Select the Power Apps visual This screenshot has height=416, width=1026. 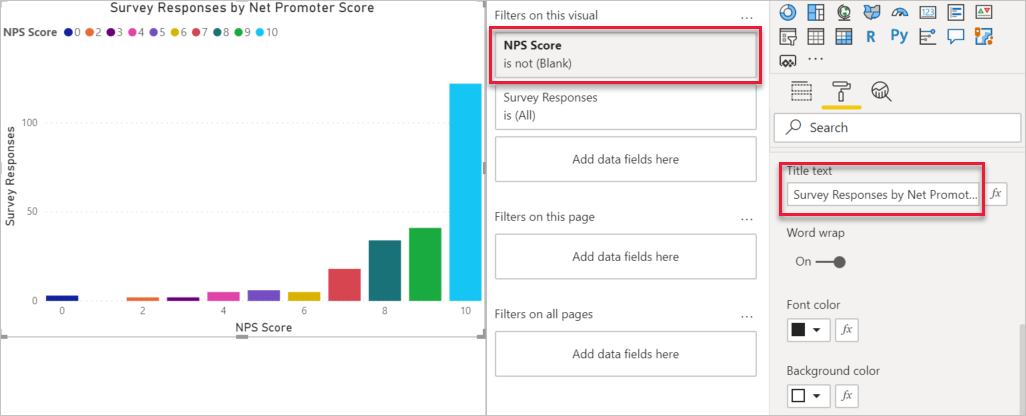(x=788, y=61)
